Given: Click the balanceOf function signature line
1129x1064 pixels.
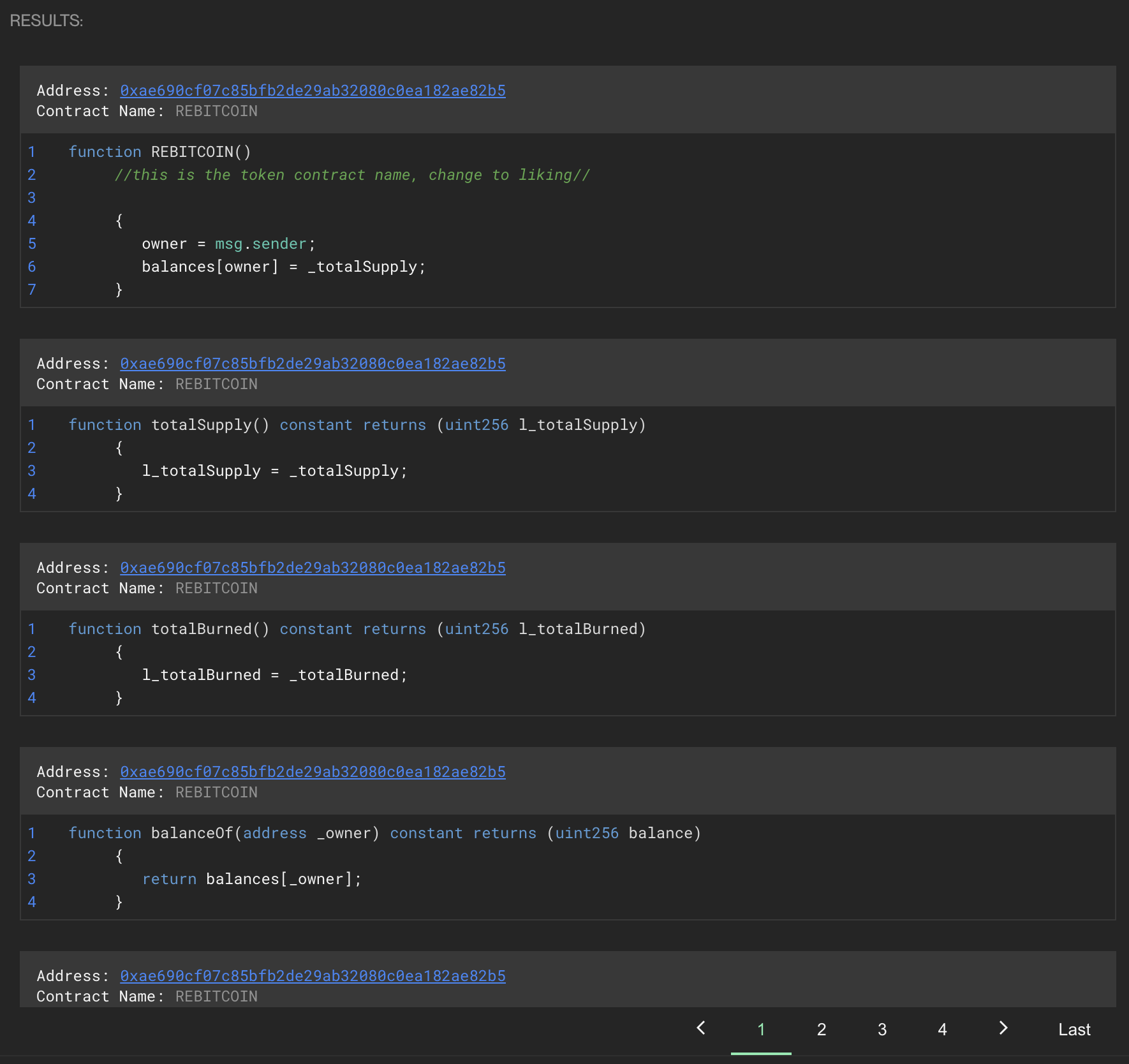Looking at the screenshot, I should (385, 833).
